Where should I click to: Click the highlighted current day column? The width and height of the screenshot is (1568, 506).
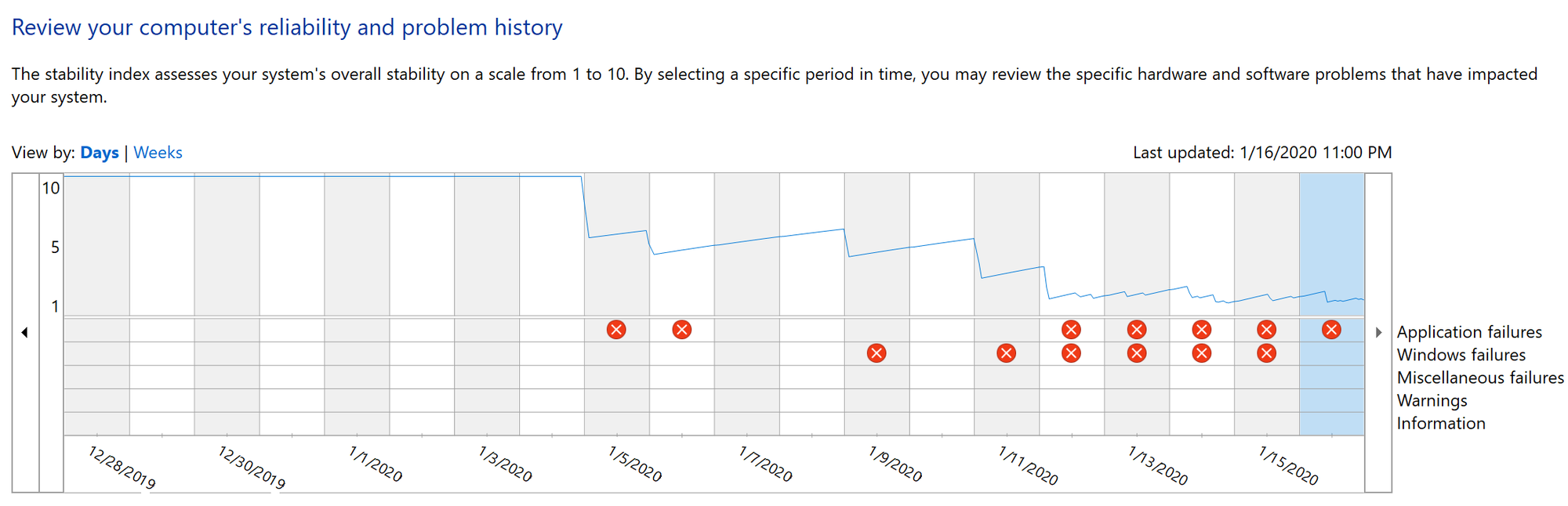pos(1332,305)
